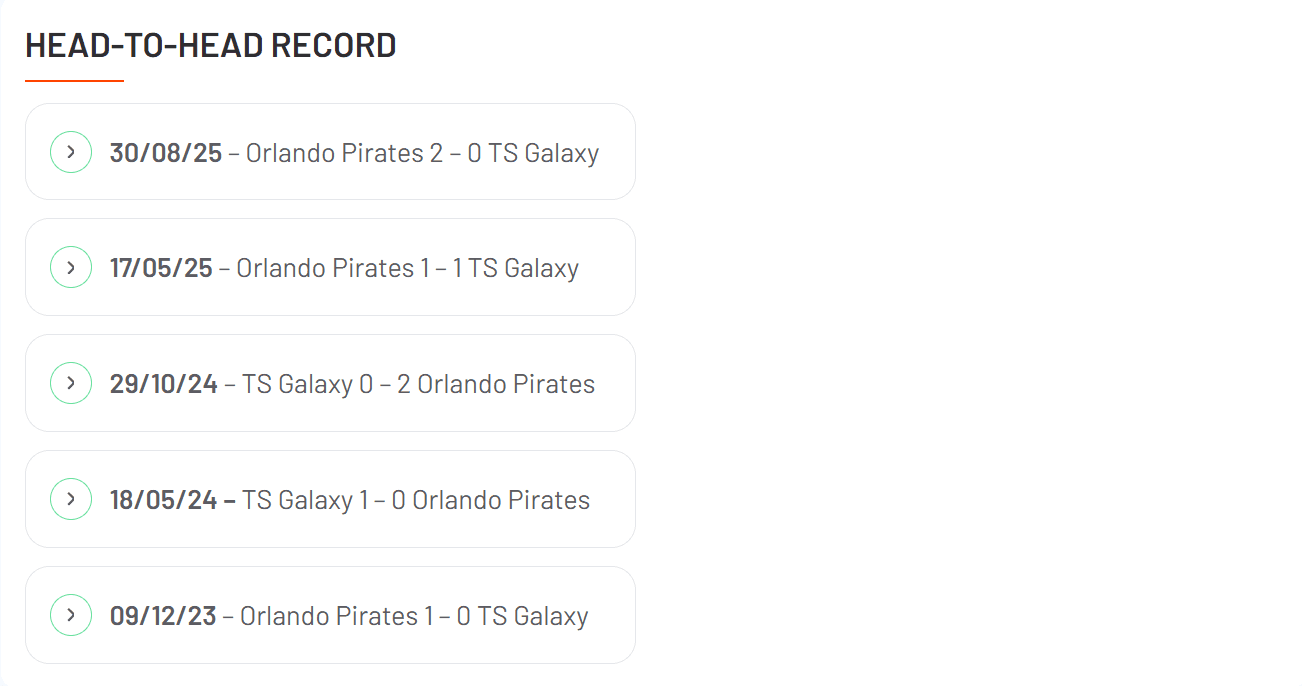1302x686 pixels.
Task: Click TS Galaxy in the 29/10/24 result
Action: coord(297,384)
